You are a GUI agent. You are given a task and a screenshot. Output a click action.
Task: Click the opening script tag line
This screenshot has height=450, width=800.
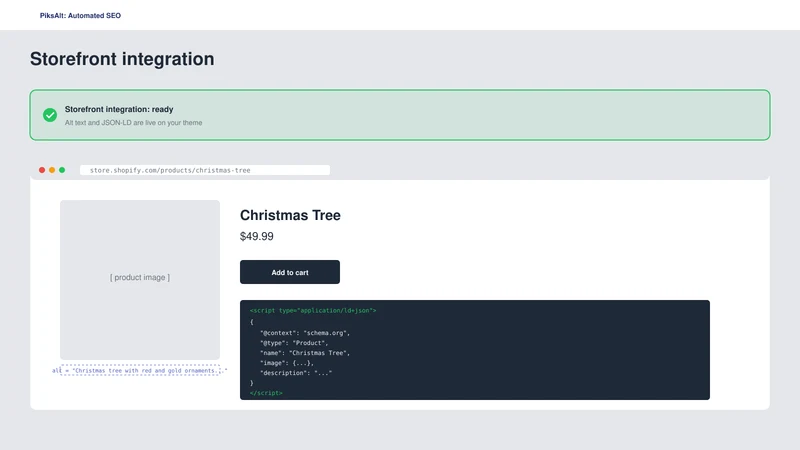coord(313,310)
